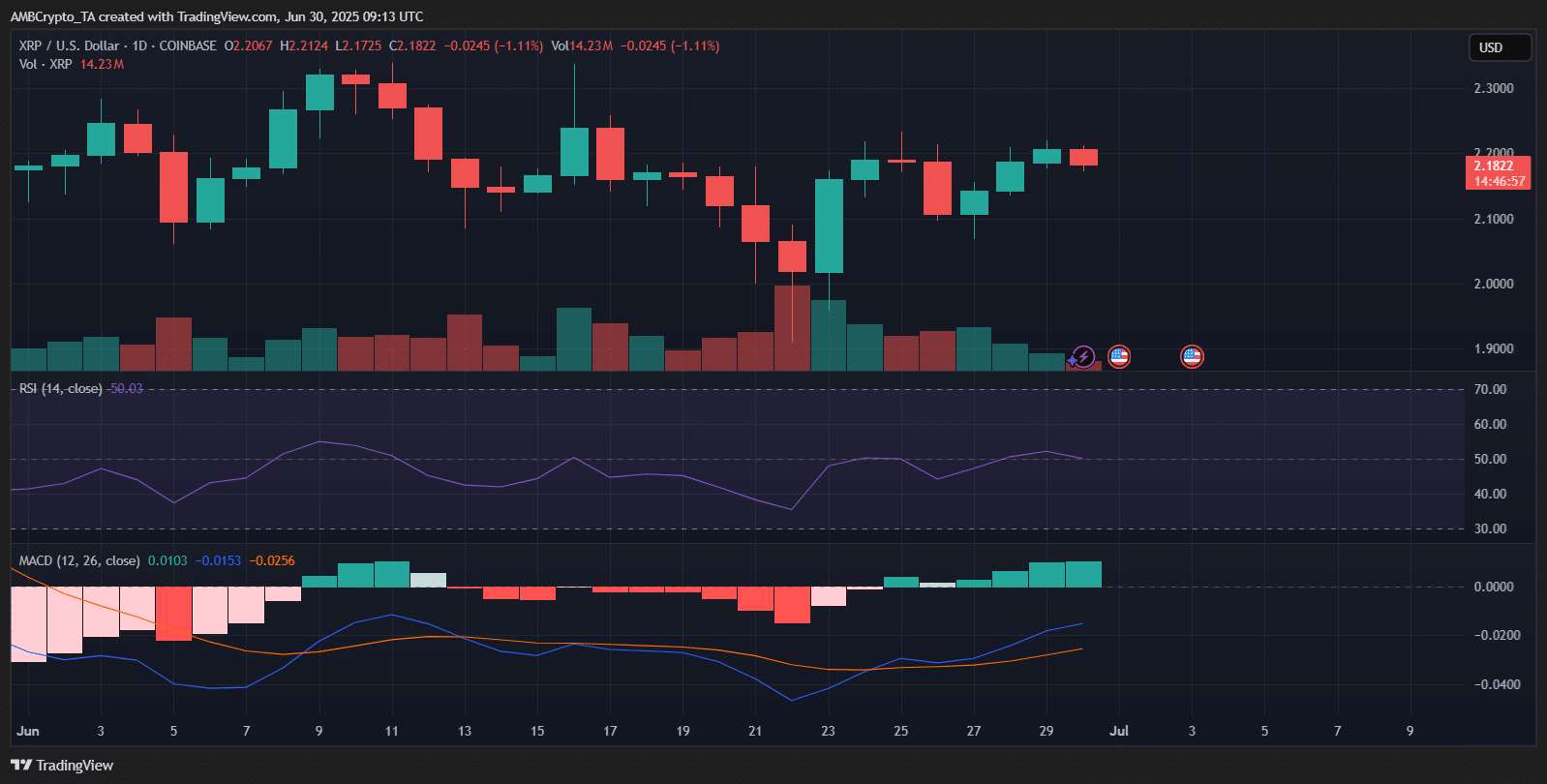Click the MACD signal value -0.0256

coord(272,560)
